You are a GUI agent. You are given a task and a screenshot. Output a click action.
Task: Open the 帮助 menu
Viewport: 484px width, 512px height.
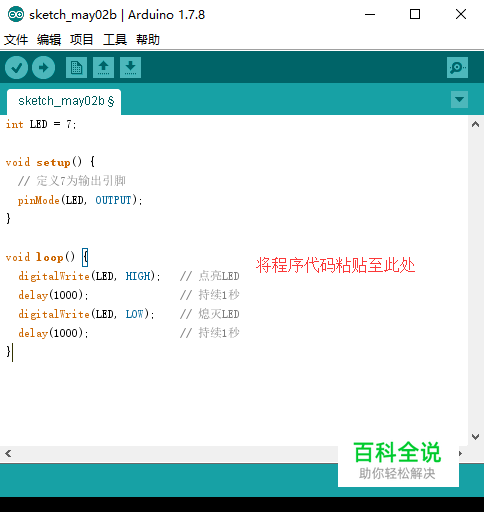pos(148,40)
